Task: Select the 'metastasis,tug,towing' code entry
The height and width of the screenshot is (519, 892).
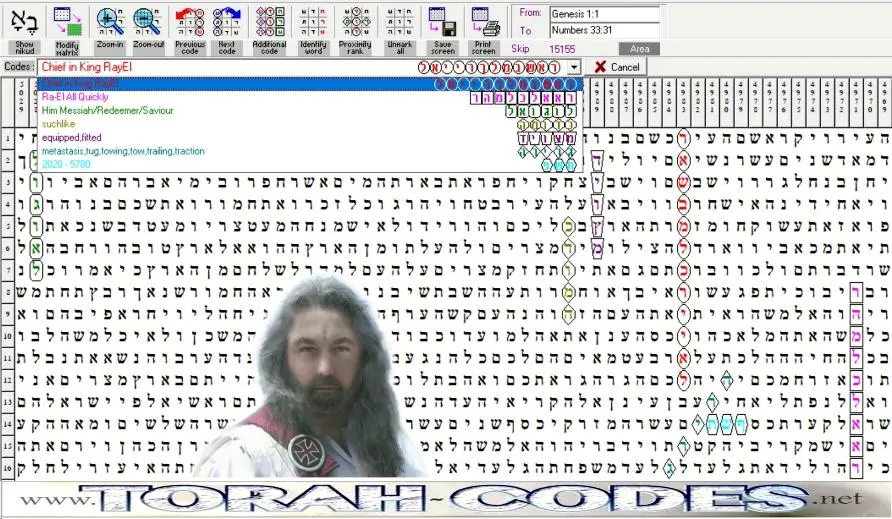Action: pyautogui.click(x=311, y=151)
